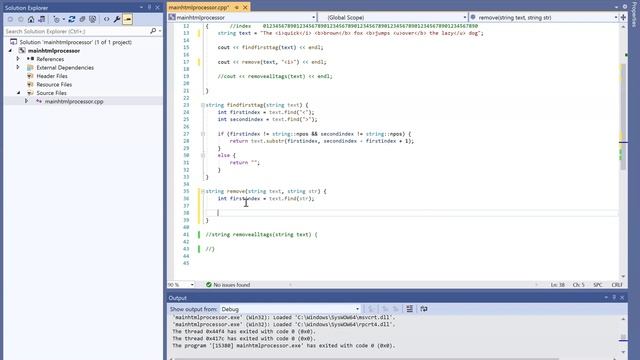Select the Solution 'mainhtmlprocessor' root node
This screenshot has width=640, height=360.
tap(76, 42)
